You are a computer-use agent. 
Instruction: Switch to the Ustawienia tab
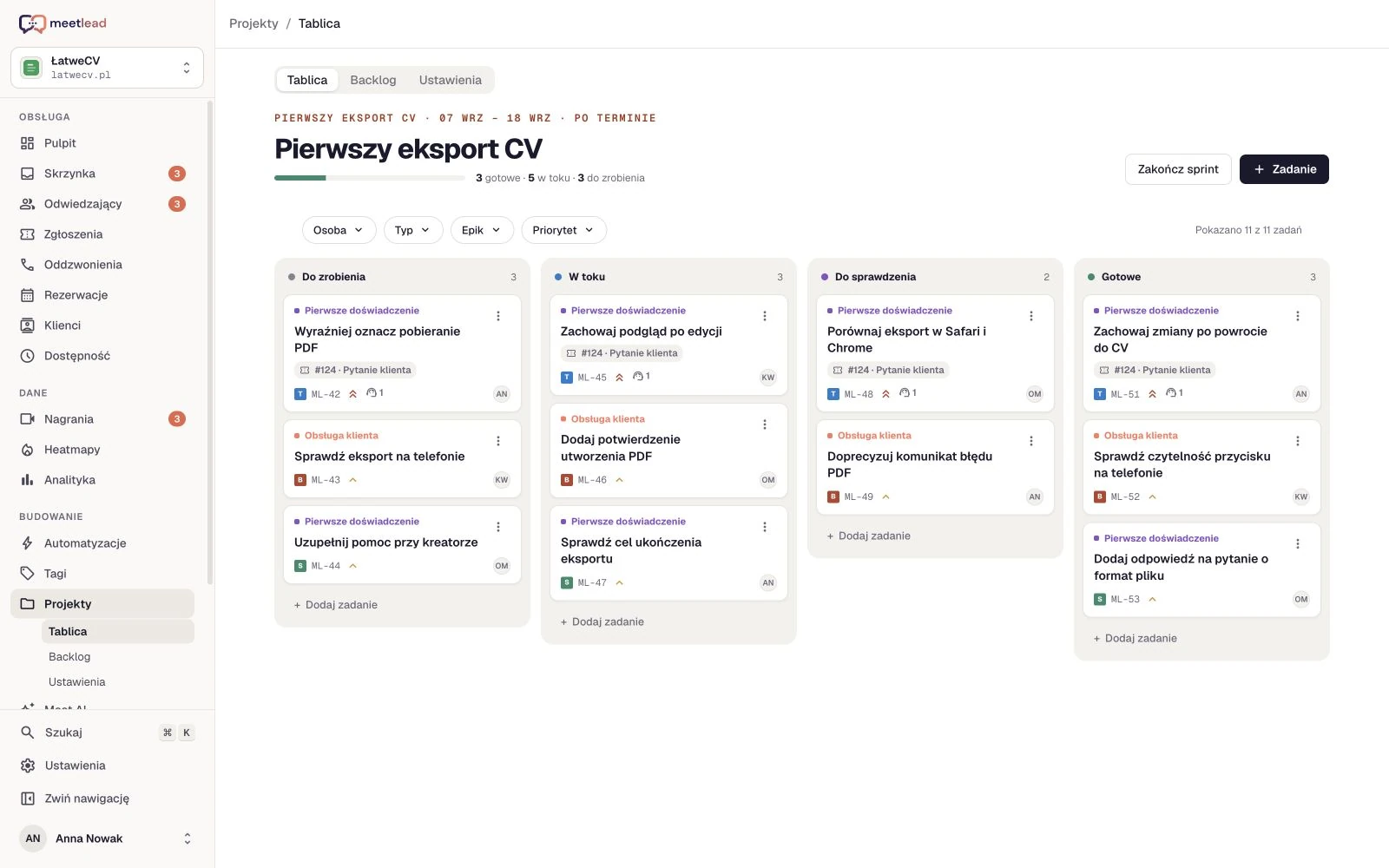tap(451, 80)
